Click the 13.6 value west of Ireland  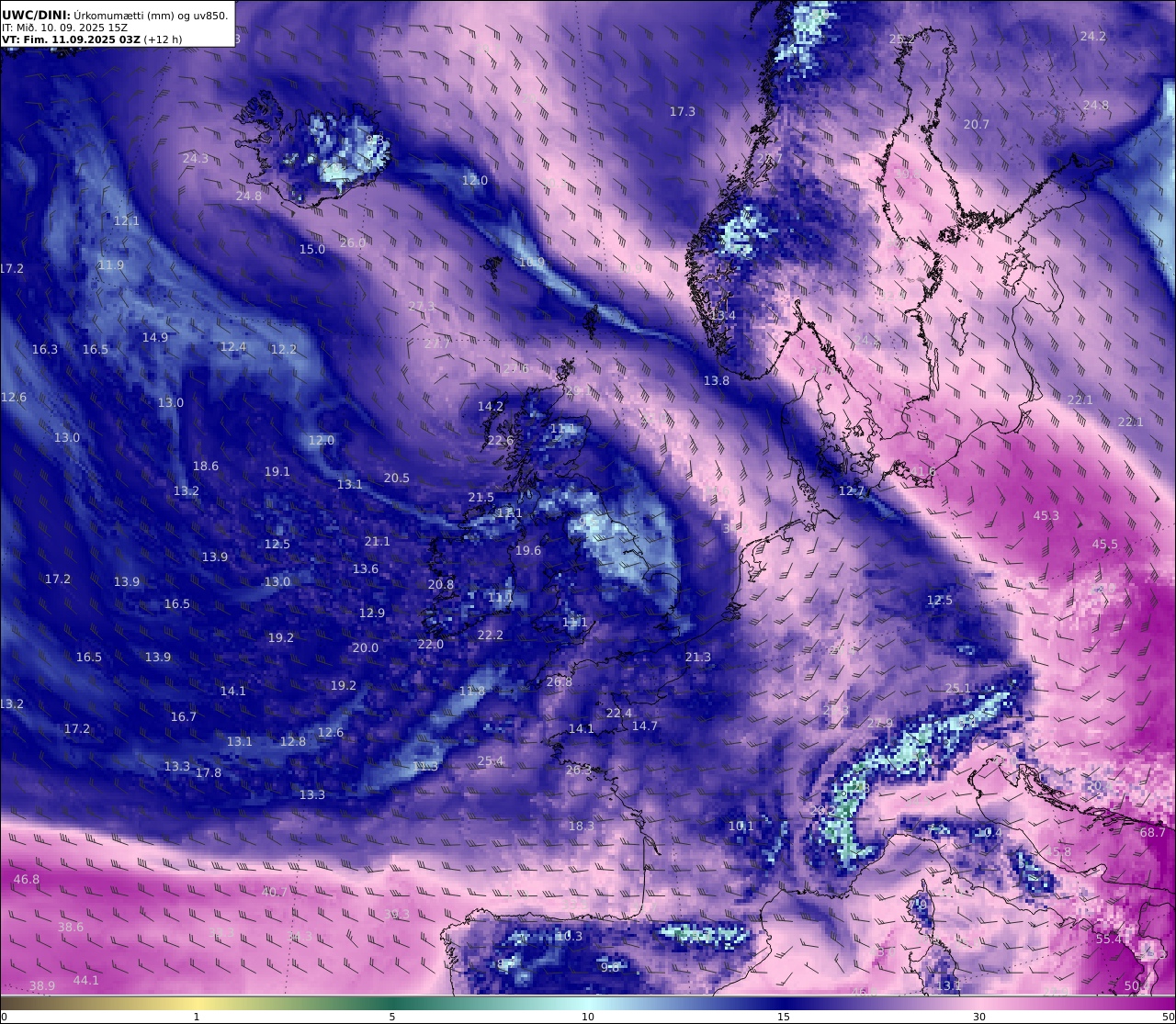click(x=366, y=569)
